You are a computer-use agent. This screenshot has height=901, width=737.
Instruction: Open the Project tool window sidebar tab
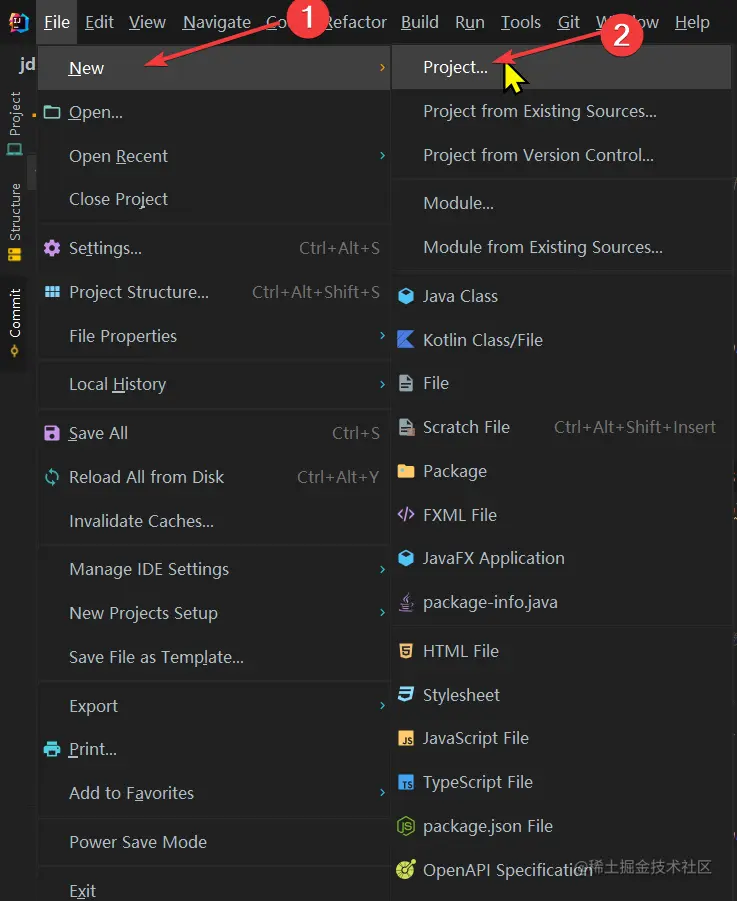(14, 124)
